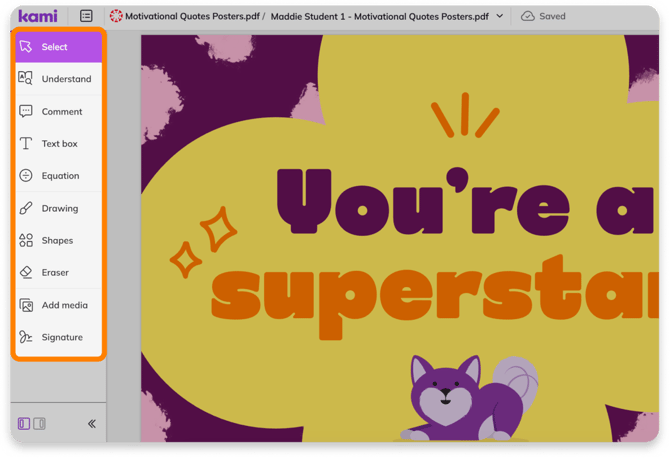The image size is (670, 458).
Task: Select the Select cursor tool icon
Action: [x=26, y=47]
